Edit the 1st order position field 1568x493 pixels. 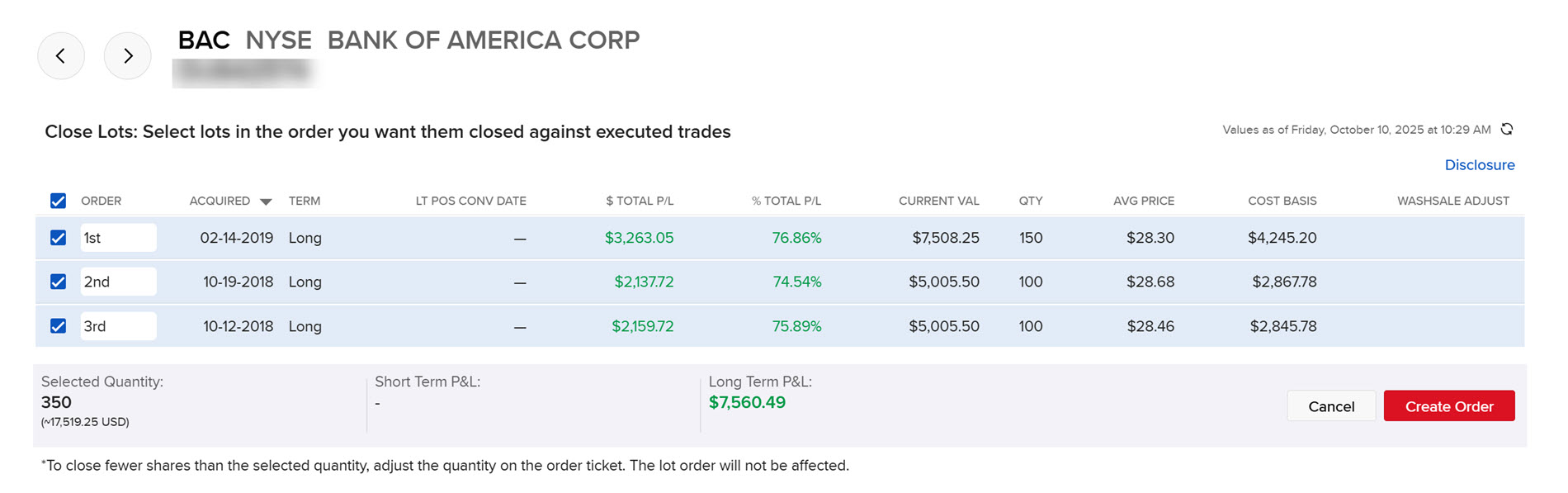(x=118, y=238)
